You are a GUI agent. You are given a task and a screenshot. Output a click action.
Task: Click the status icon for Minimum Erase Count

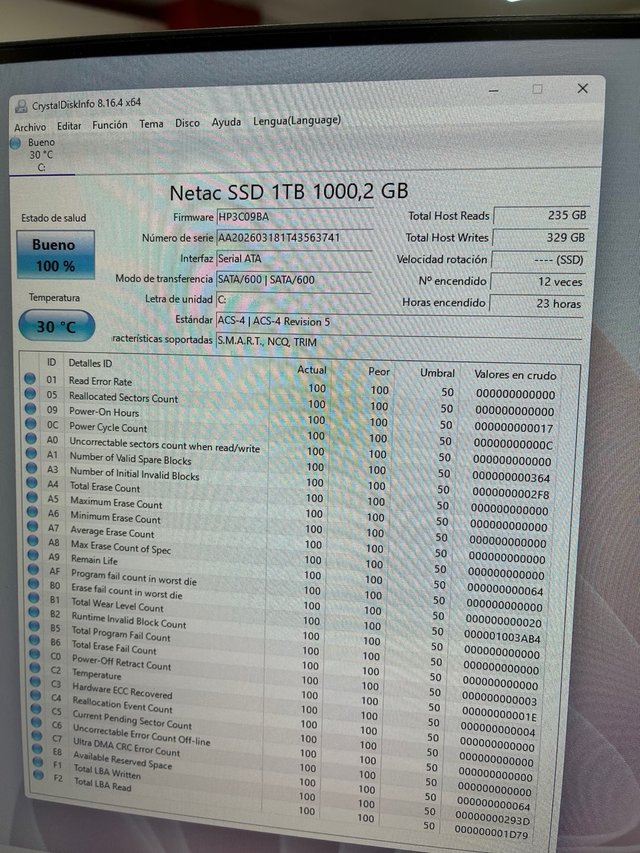click(x=33, y=512)
